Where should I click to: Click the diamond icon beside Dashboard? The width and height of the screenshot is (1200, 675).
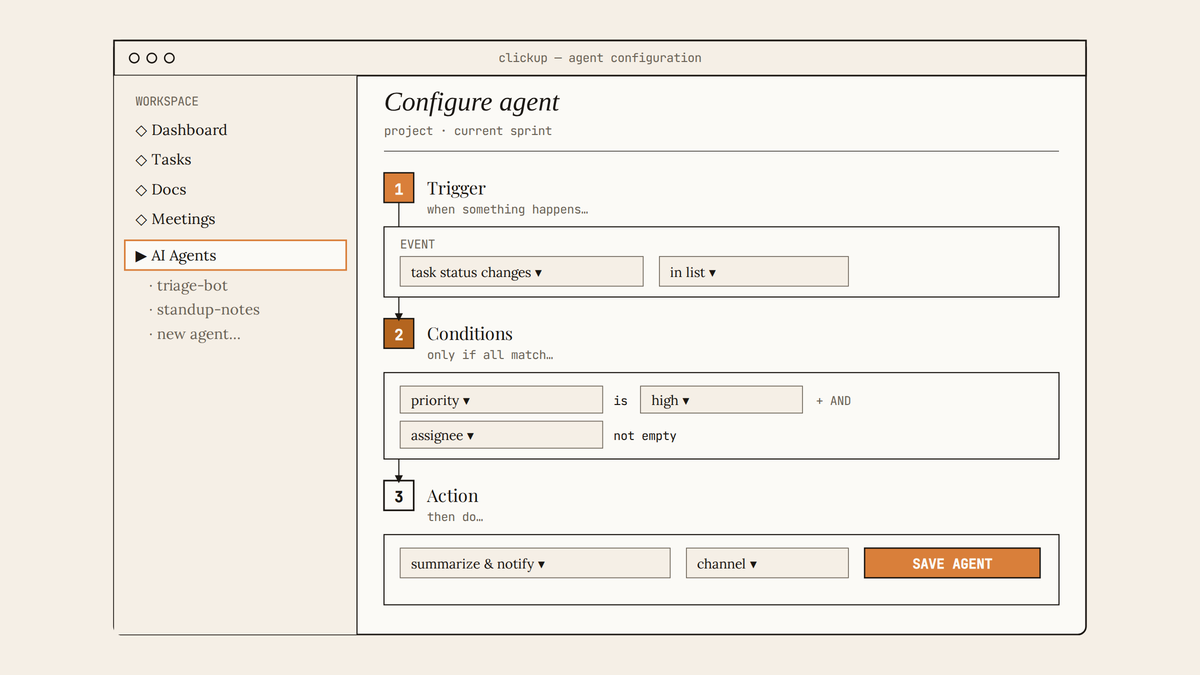click(x=141, y=131)
